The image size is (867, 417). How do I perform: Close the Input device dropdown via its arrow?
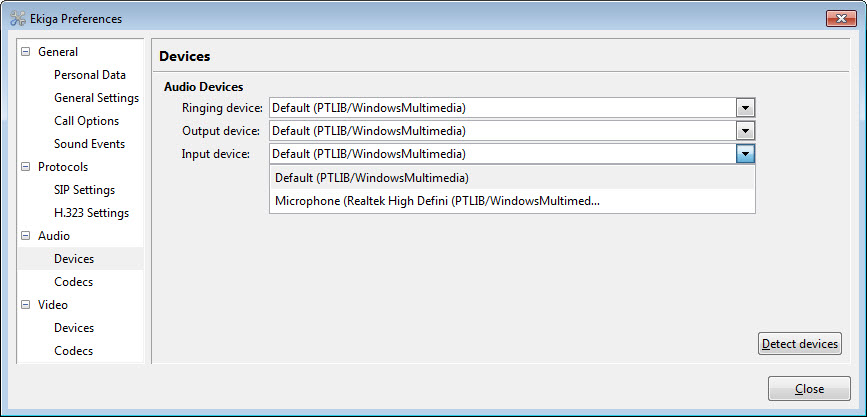point(745,154)
